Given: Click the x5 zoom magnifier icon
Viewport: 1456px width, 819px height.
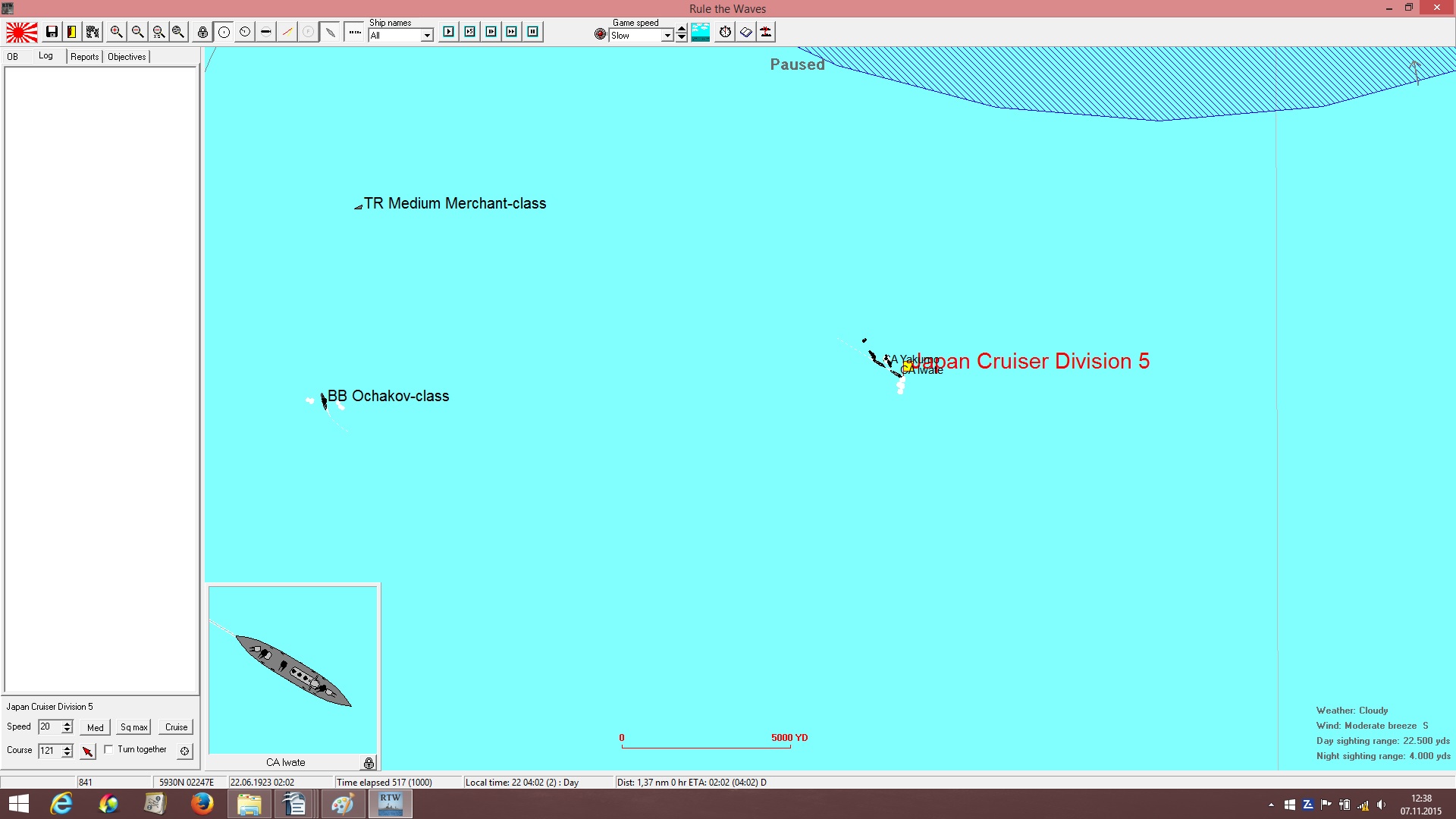Looking at the screenshot, I should click(x=158, y=32).
